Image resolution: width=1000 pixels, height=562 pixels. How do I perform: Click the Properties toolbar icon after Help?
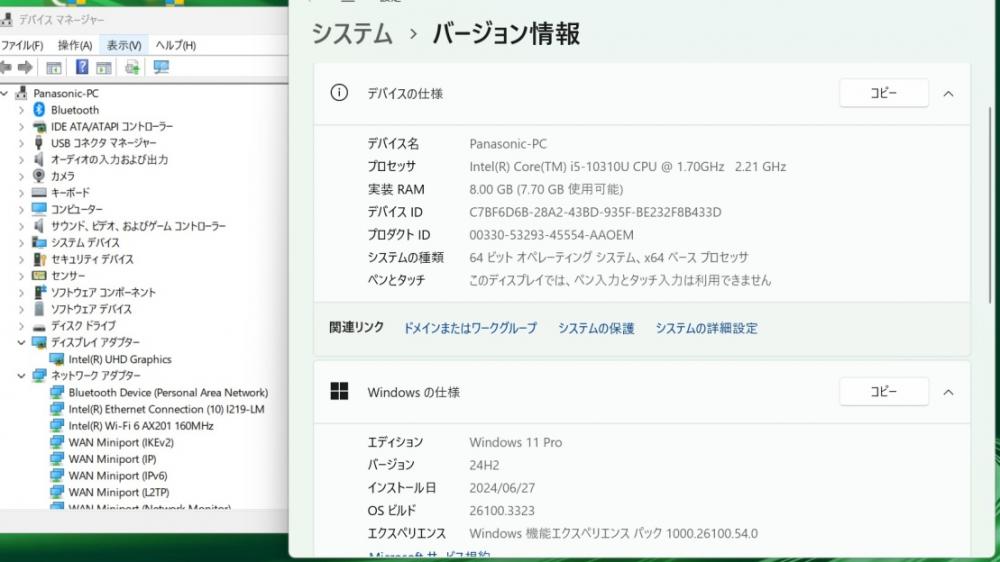[x=103, y=67]
